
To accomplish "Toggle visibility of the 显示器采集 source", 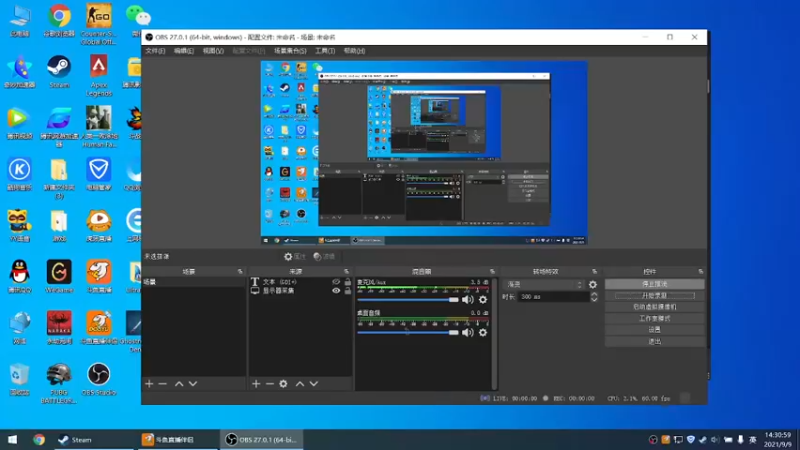I will click(x=336, y=291).
